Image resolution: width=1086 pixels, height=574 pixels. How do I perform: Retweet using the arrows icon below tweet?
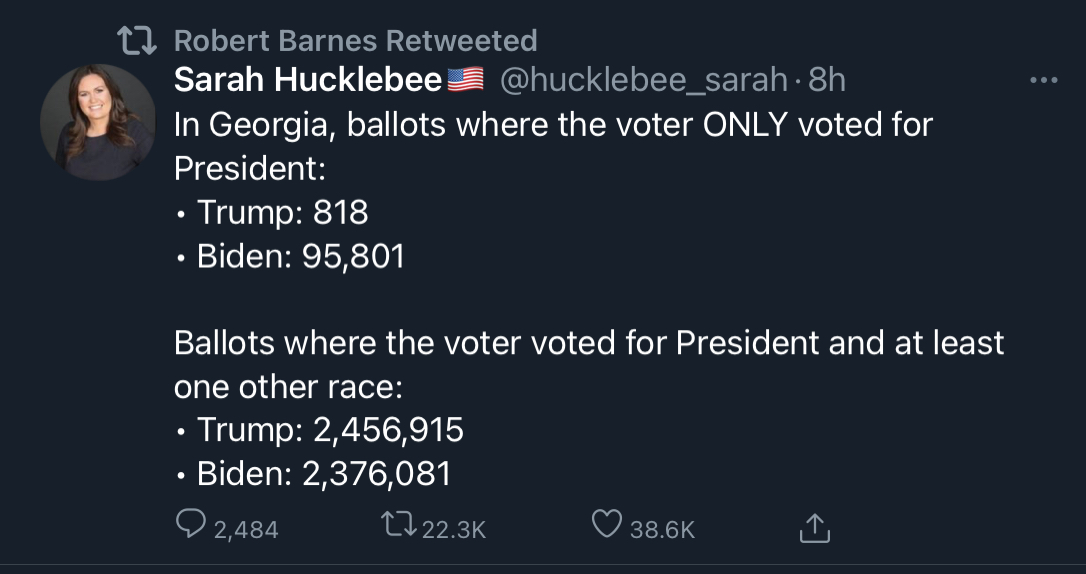click(x=399, y=524)
